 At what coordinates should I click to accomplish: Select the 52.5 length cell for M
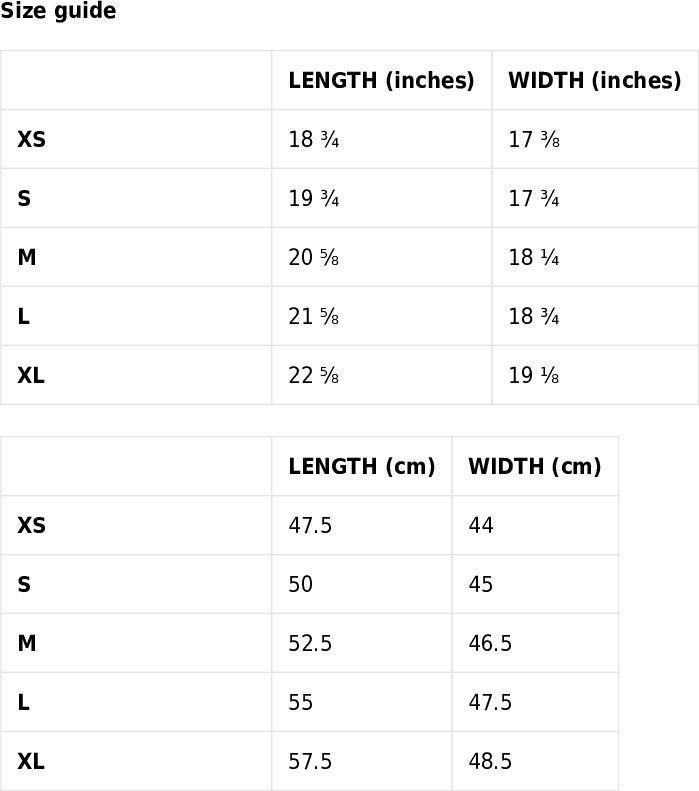(x=362, y=643)
